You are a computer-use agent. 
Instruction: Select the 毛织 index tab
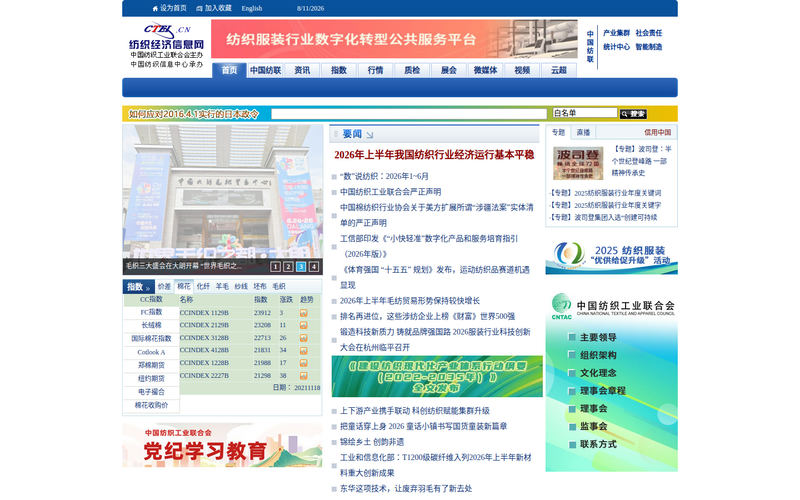(x=279, y=287)
